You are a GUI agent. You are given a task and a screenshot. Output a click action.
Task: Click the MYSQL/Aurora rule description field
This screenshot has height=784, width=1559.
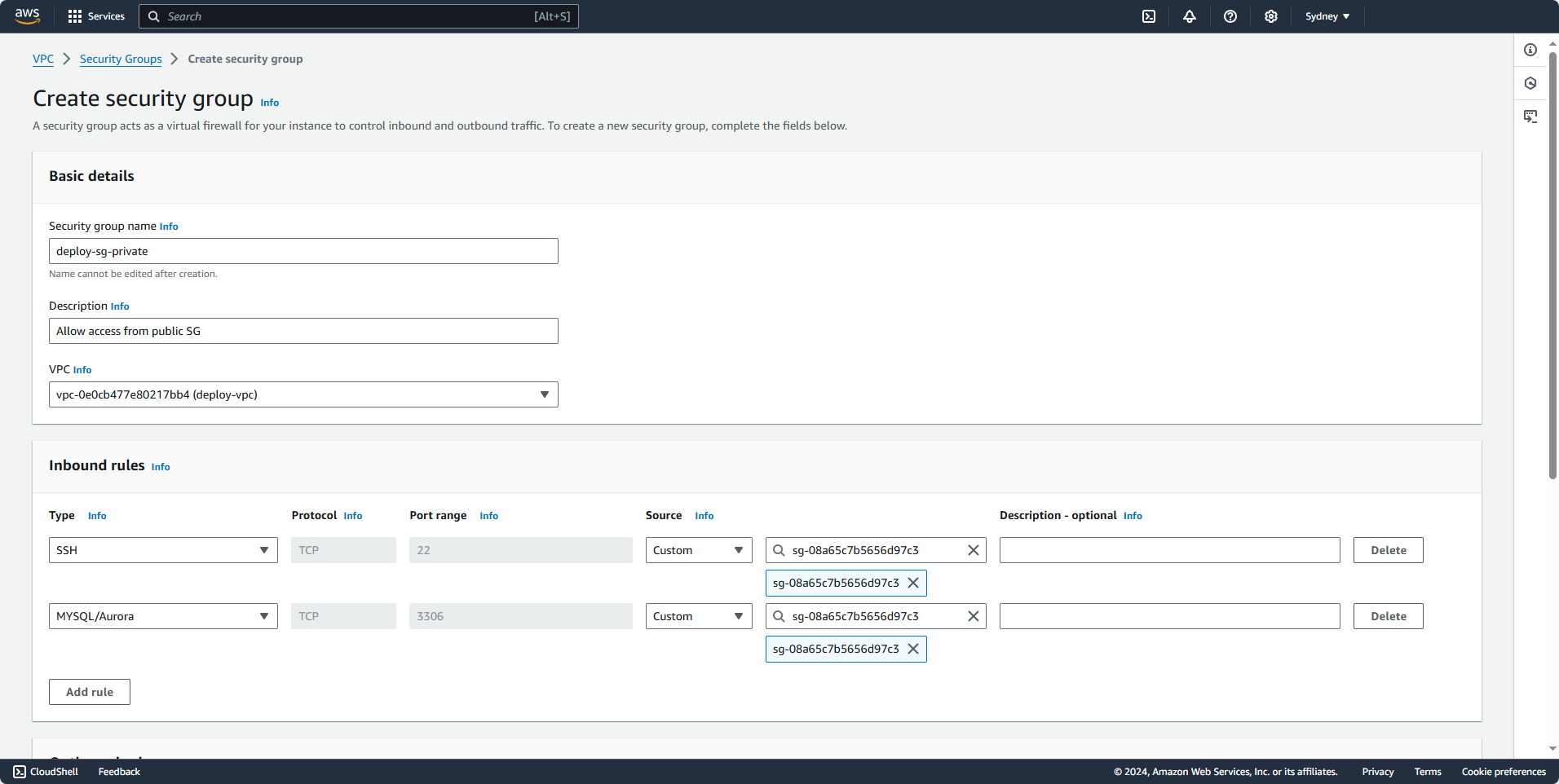click(x=1169, y=616)
